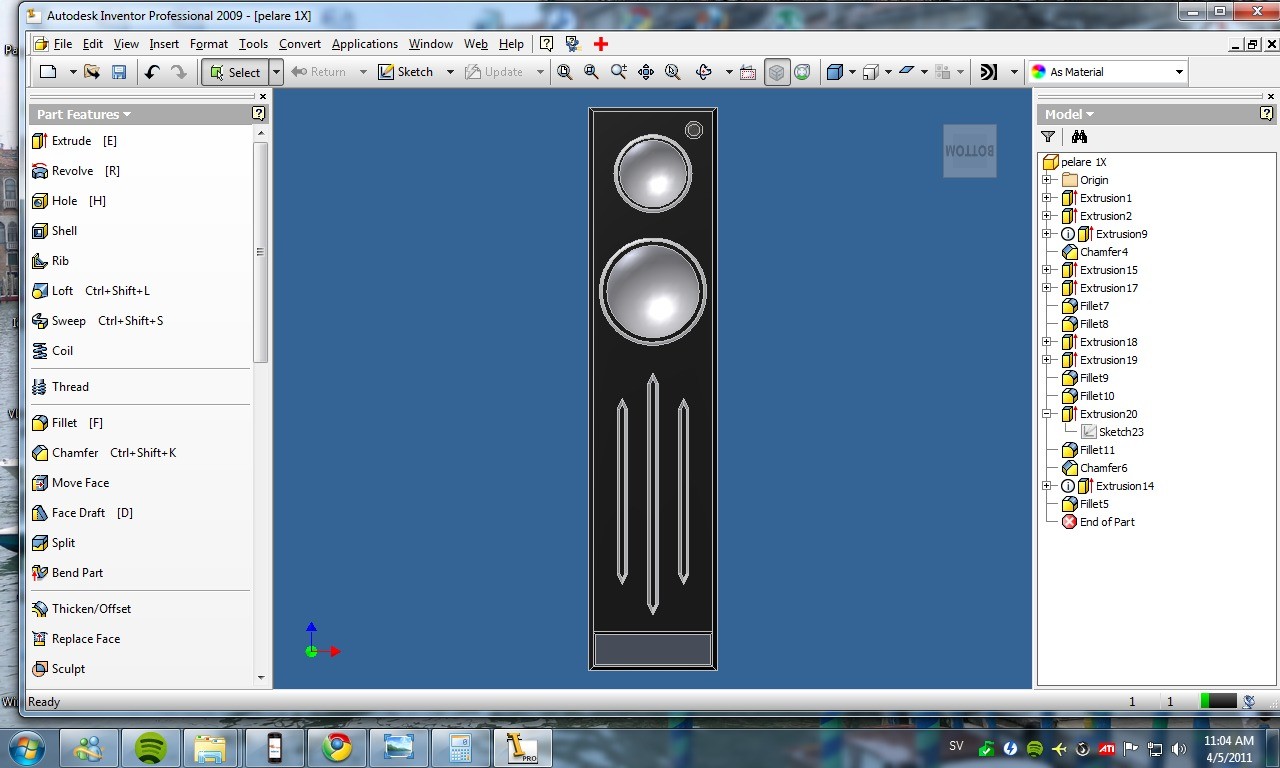Expand the Extrusion18 node
The image size is (1280, 768).
point(1047,342)
